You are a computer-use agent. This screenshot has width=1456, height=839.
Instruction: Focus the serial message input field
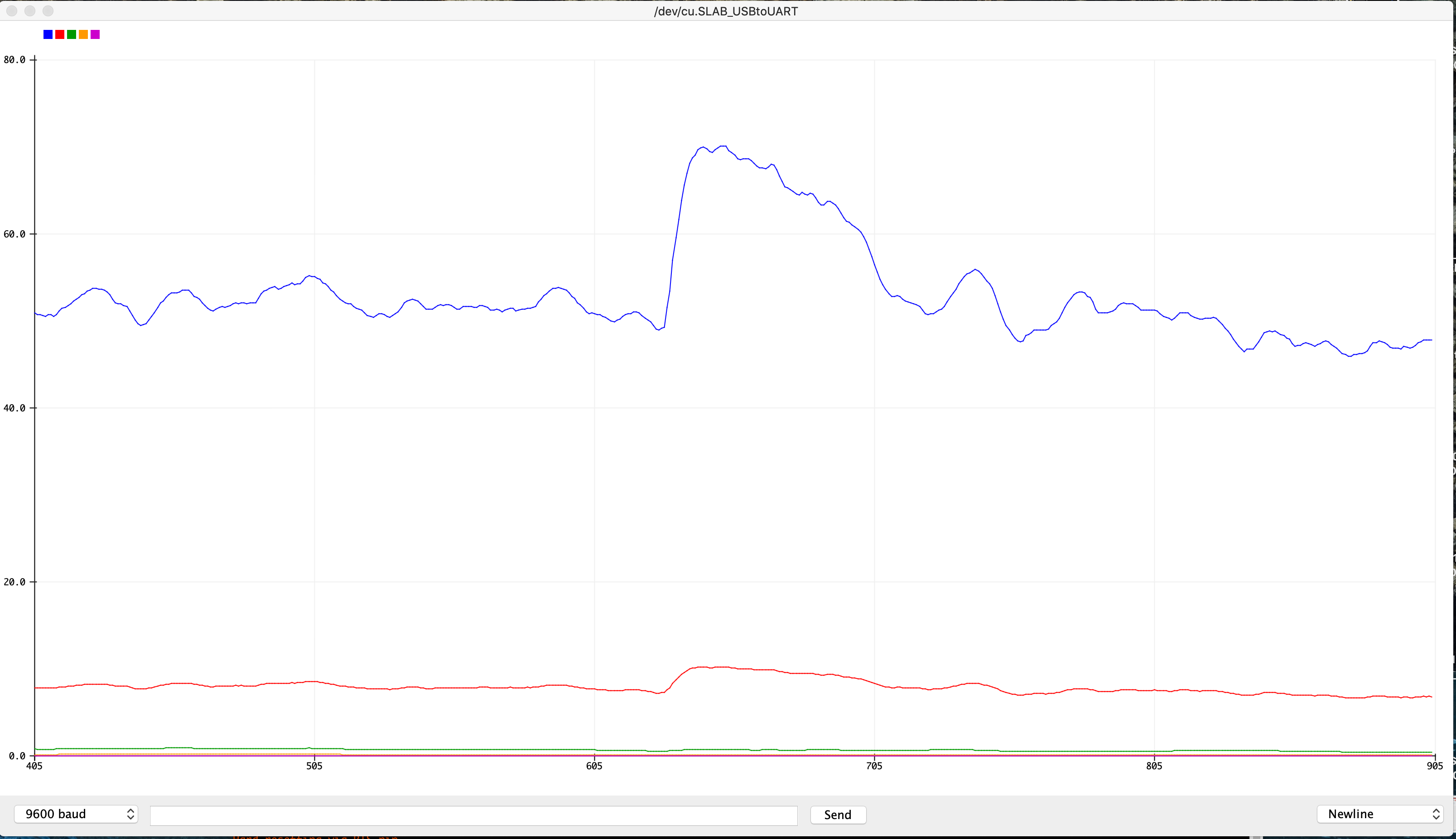point(473,815)
